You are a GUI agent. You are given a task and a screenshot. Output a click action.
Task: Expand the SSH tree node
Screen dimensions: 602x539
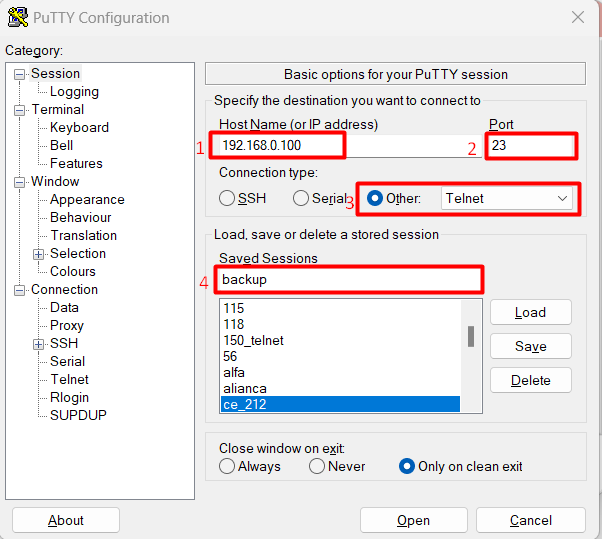pyautogui.click(x=38, y=344)
